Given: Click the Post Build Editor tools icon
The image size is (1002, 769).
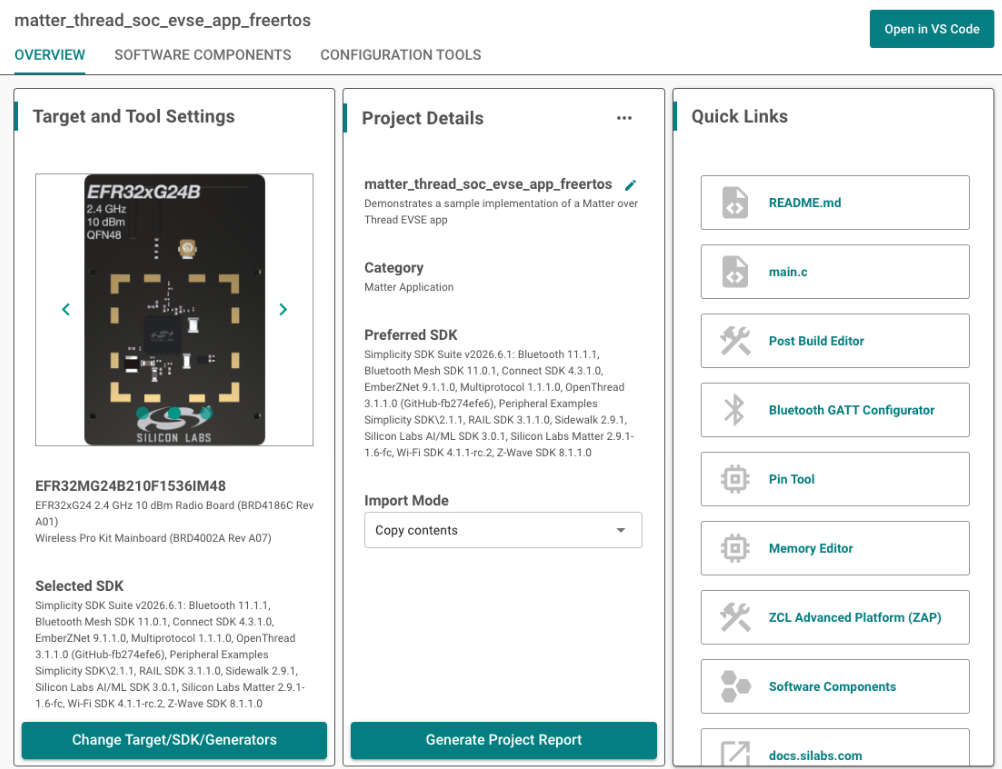Looking at the screenshot, I should pyautogui.click(x=735, y=341).
